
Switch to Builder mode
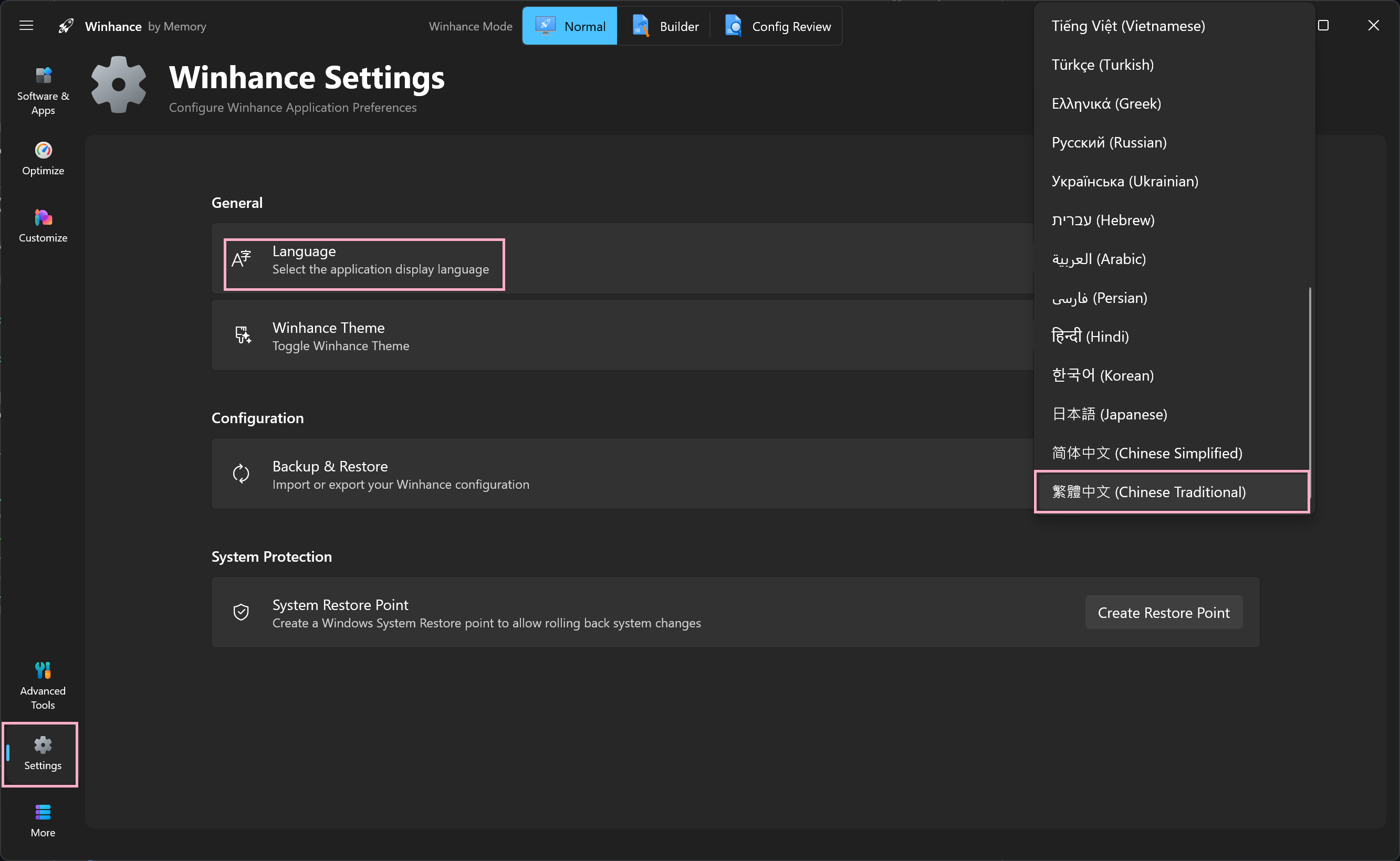pyautogui.click(x=665, y=26)
